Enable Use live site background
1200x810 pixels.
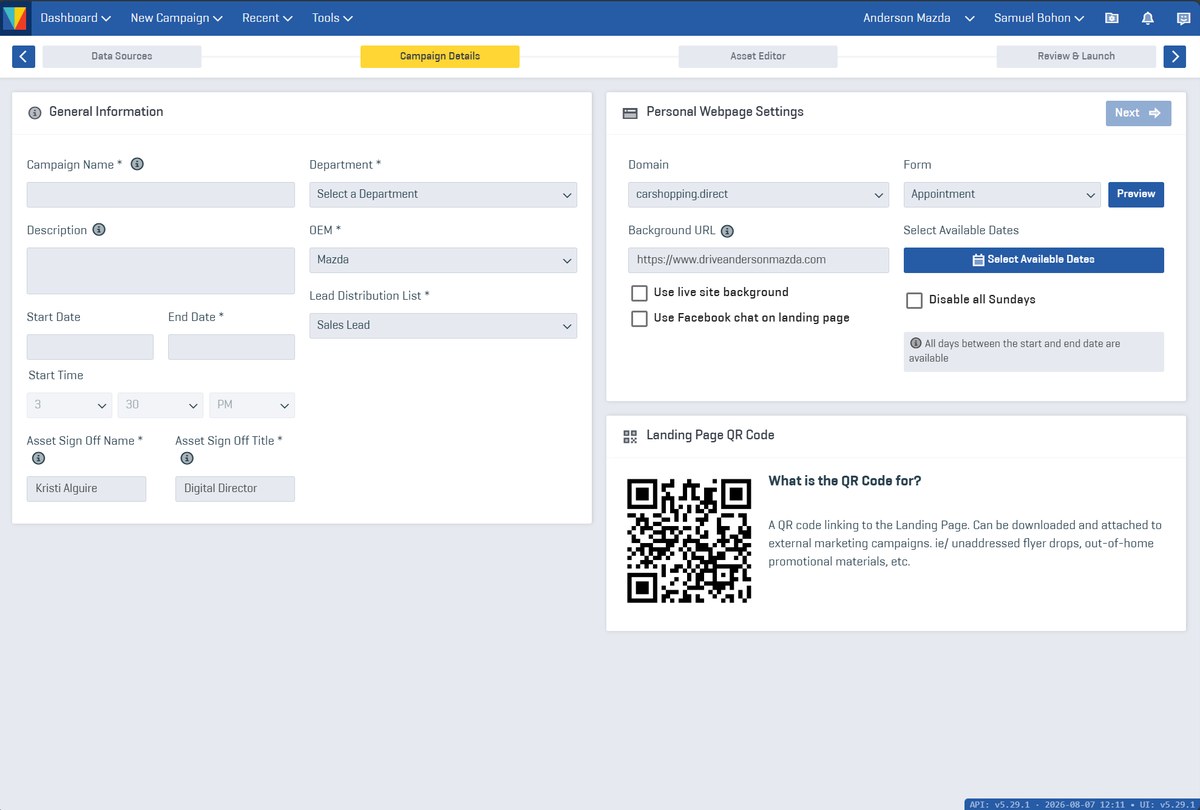tap(639, 293)
